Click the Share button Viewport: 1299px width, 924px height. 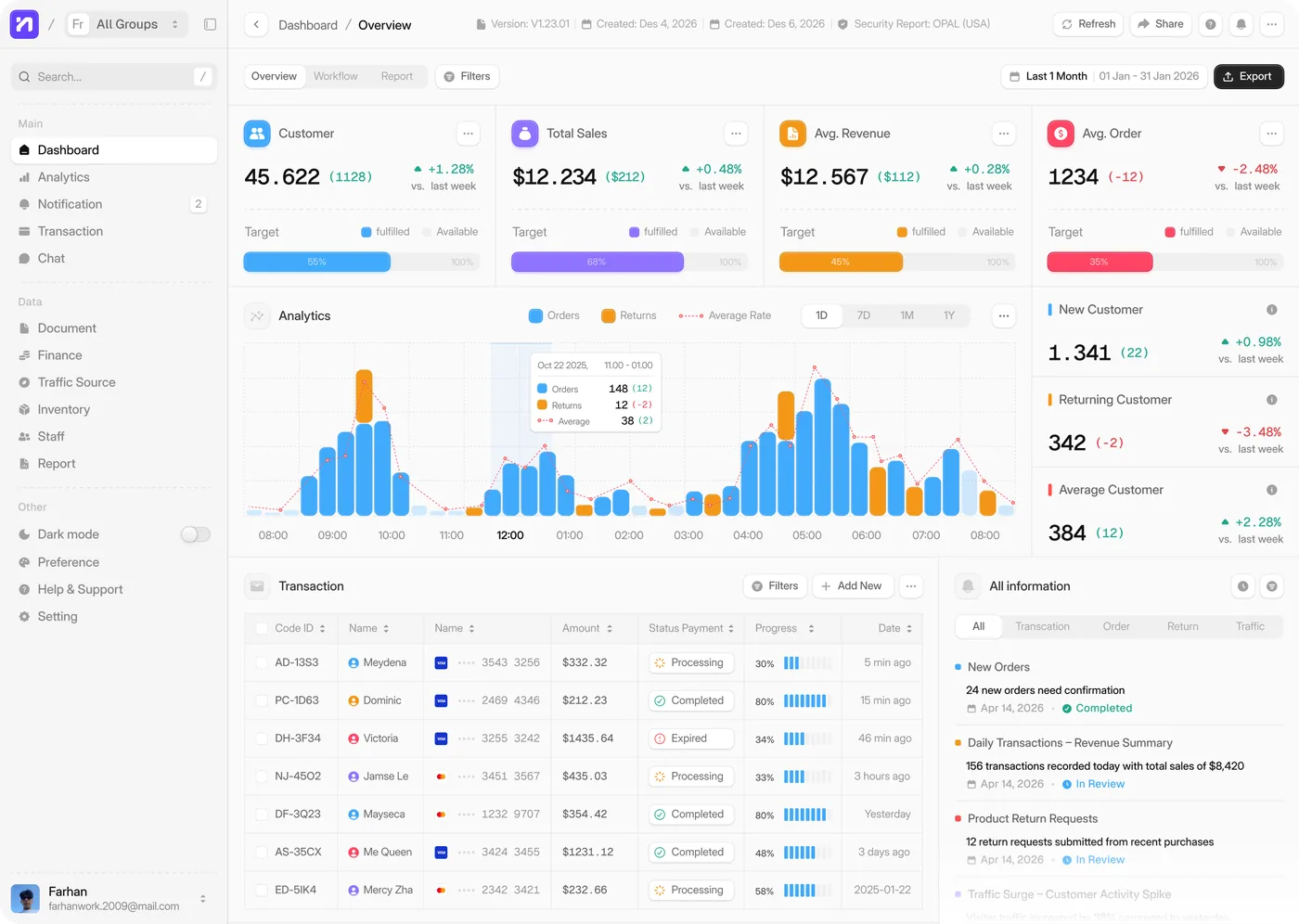click(1161, 24)
